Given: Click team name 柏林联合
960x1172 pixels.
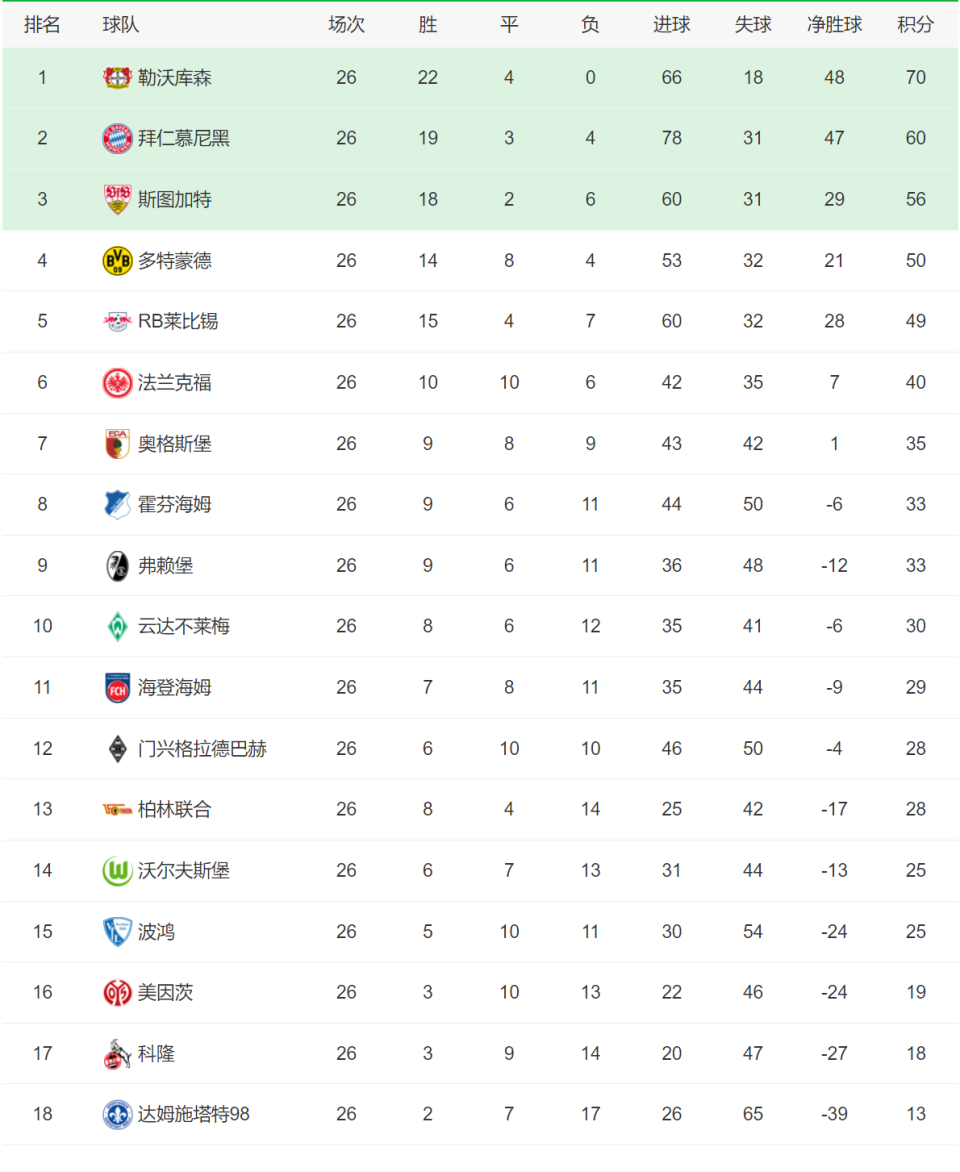Looking at the screenshot, I should tap(175, 809).
